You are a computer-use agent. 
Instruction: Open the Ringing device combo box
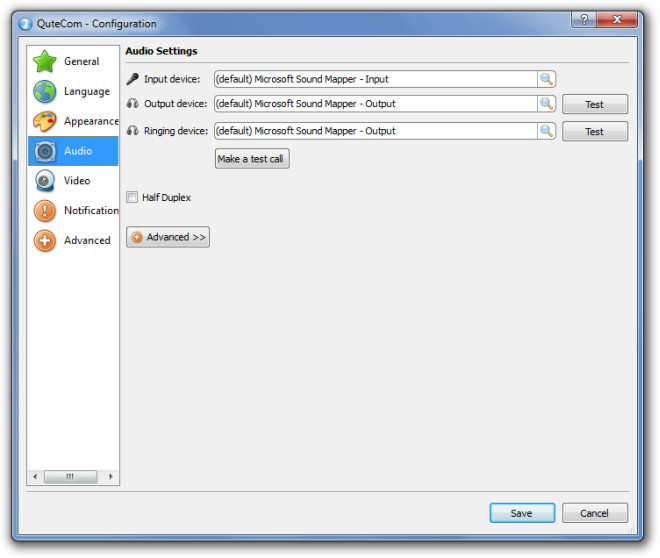click(385, 131)
